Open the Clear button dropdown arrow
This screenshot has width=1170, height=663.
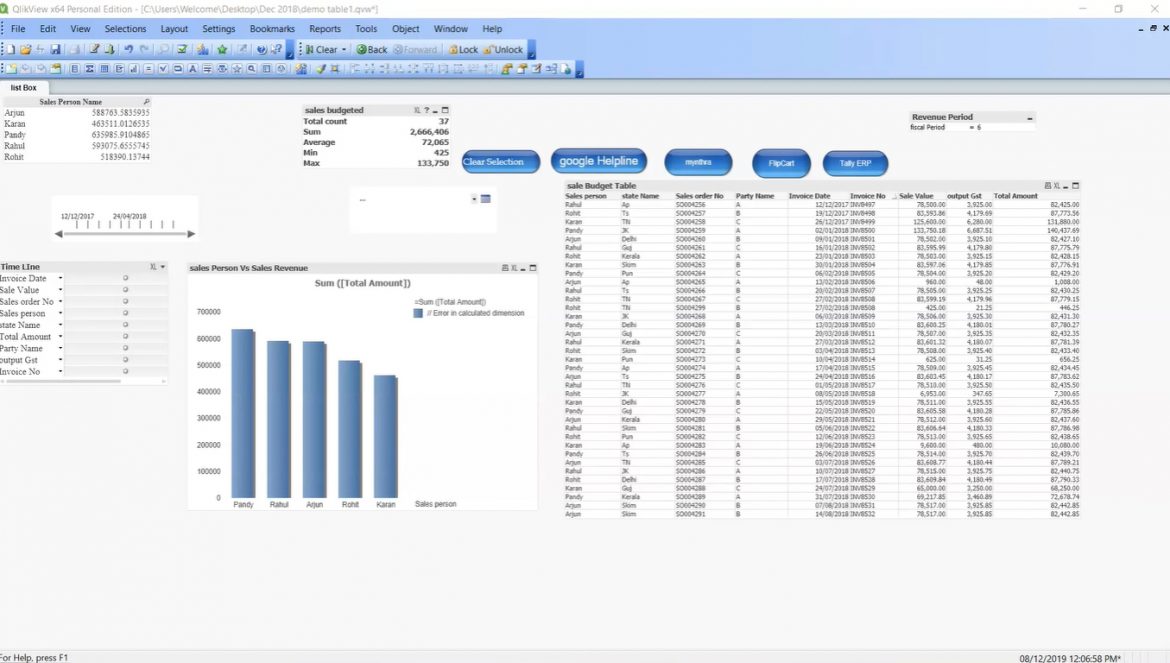[x=344, y=49]
